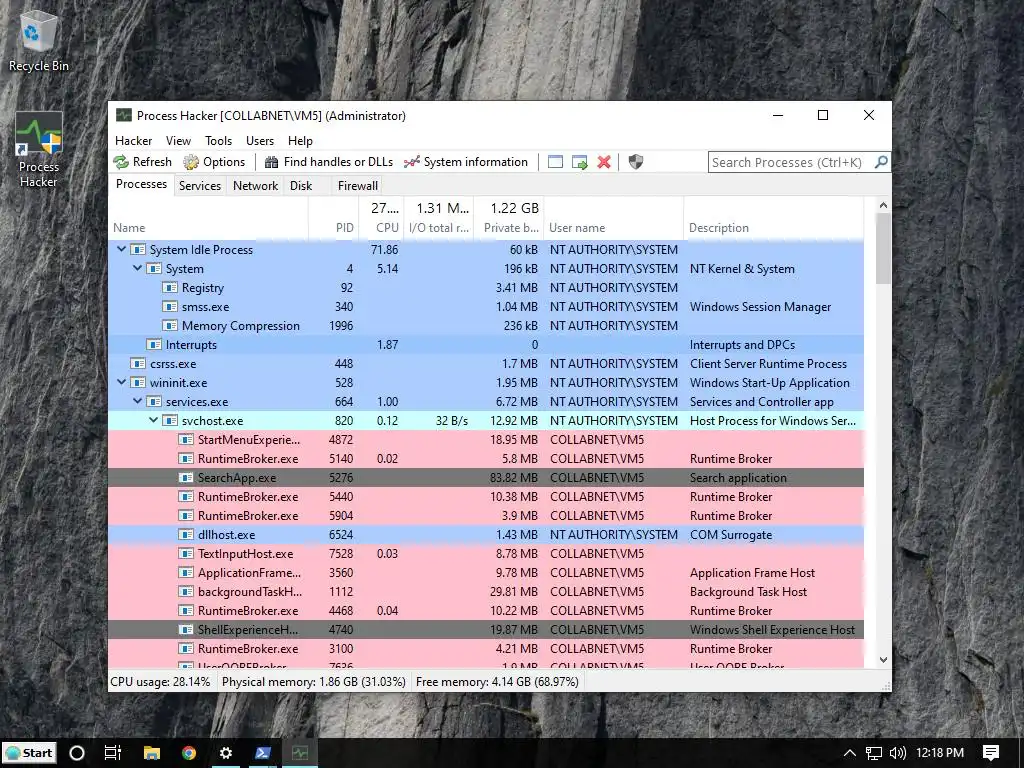
Task: Show hidden system tray icons
Action: click(x=850, y=753)
